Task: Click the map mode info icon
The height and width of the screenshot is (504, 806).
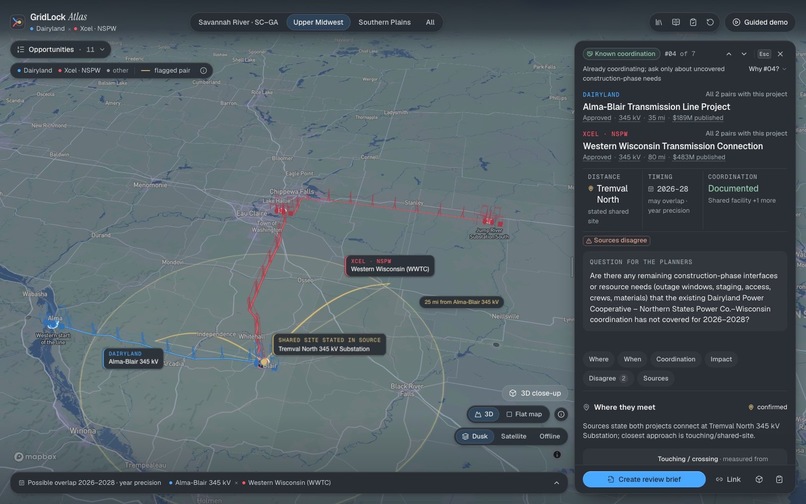Action: point(561,414)
